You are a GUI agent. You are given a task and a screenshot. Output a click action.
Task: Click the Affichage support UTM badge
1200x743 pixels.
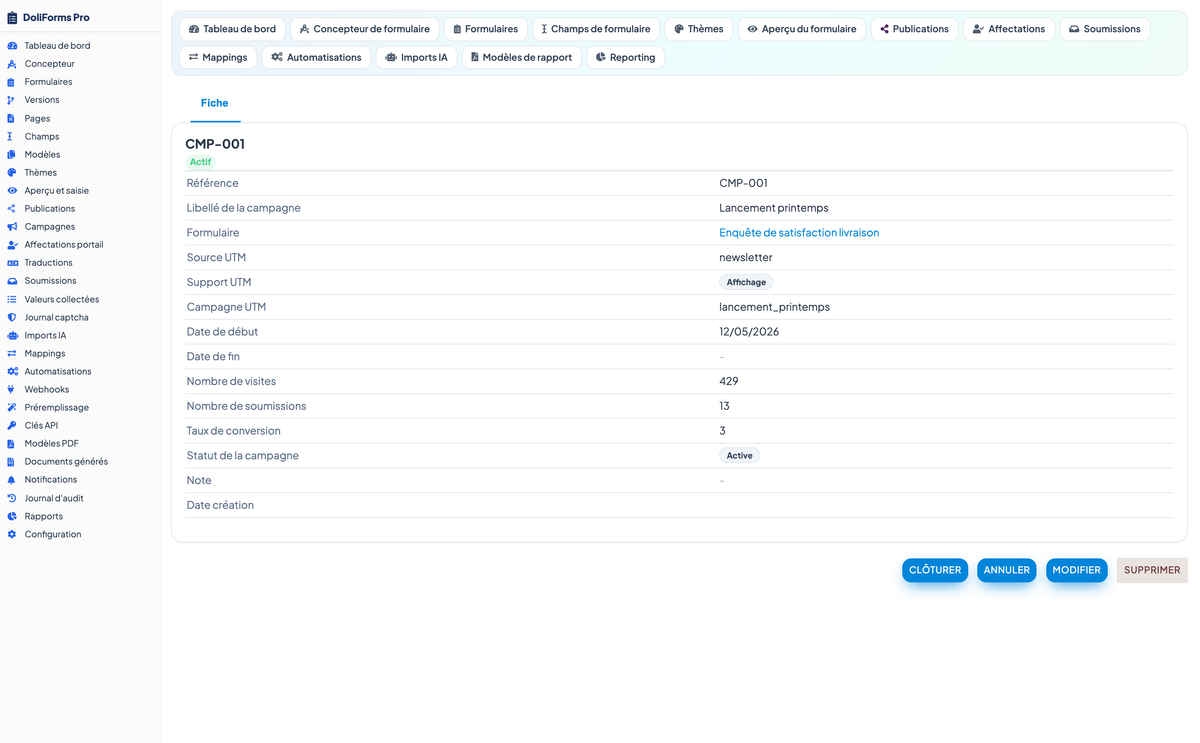746,282
